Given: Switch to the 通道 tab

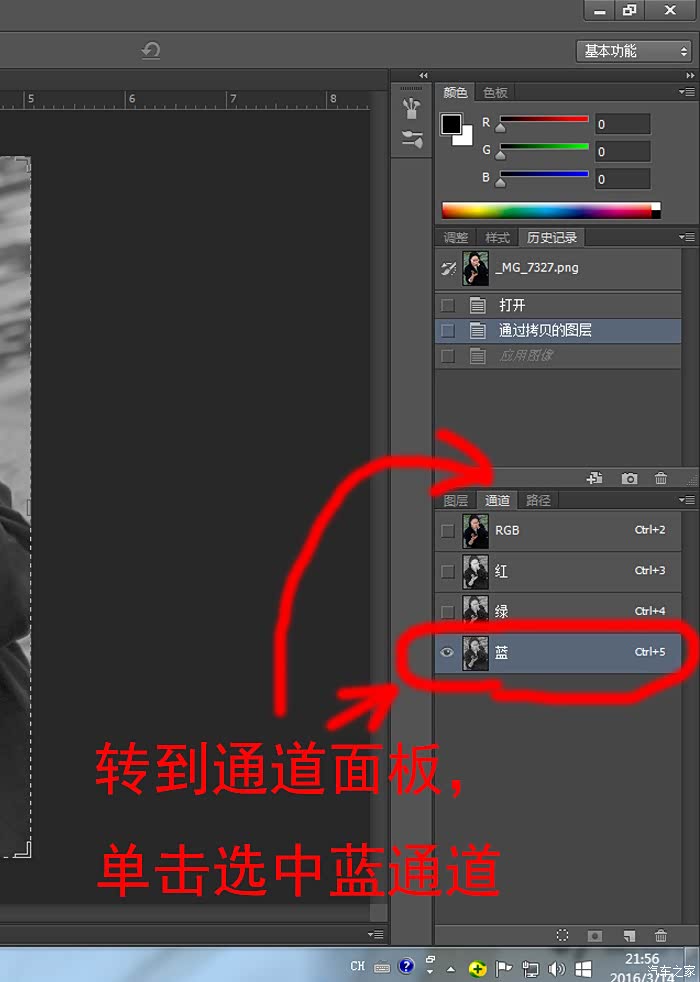Looking at the screenshot, I should [497, 500].
